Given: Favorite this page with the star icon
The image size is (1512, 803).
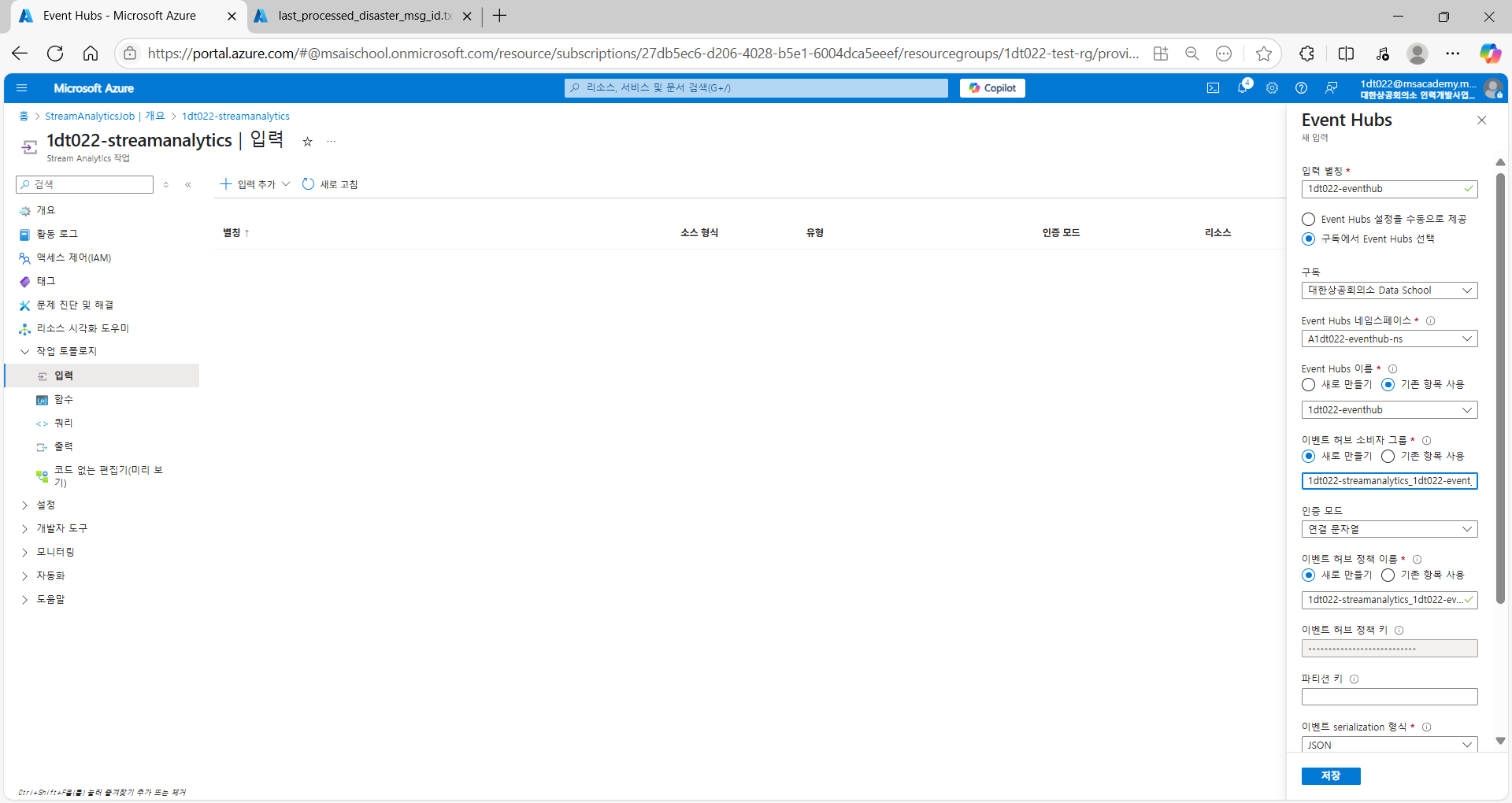Looking at the screenshot, I should click(x=307, y=142).
